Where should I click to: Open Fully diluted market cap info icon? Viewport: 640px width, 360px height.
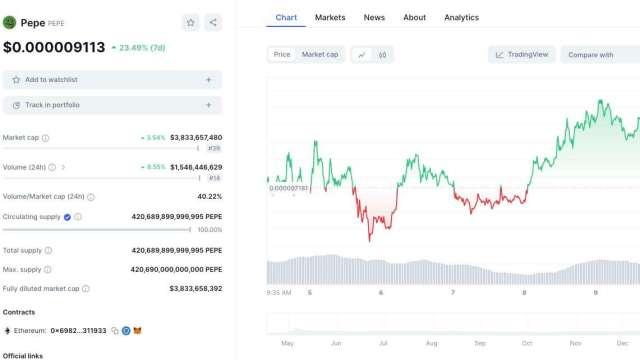[86, 289]
